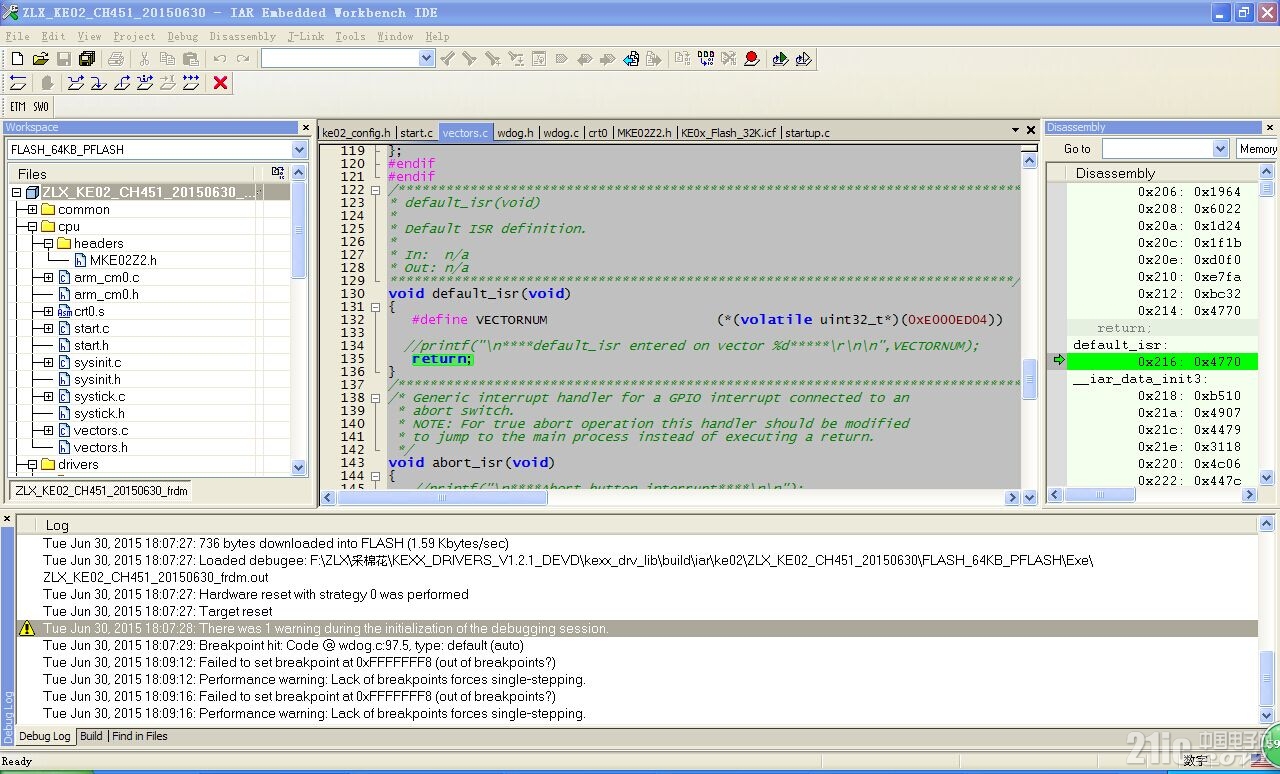1280x774 pixels.
Task: Open the editor tab list arrow
Action: coord(1014,131)
